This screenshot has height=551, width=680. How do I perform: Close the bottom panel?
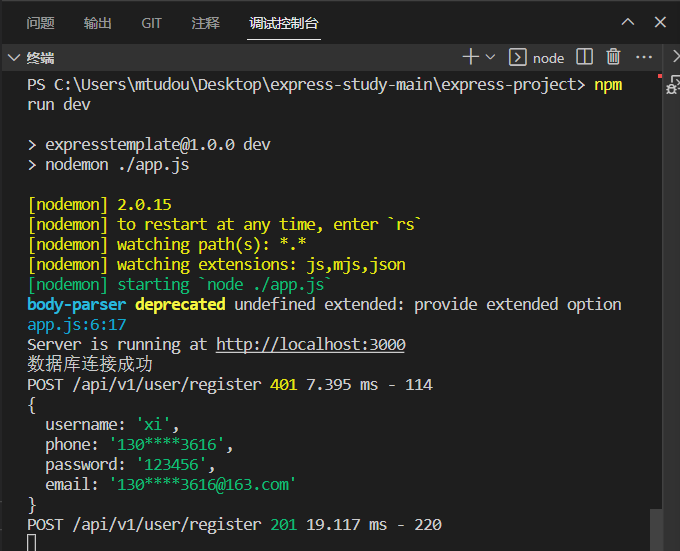[x=660, y=22]
